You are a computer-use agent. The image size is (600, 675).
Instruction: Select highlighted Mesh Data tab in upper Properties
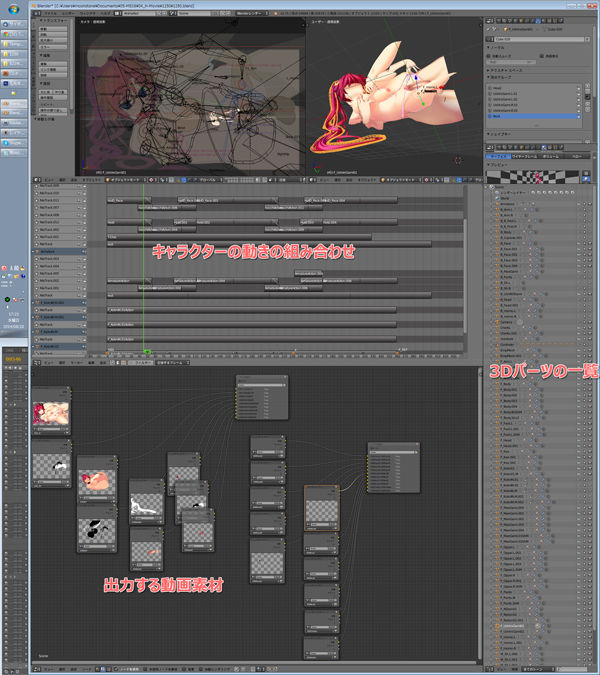538,21
